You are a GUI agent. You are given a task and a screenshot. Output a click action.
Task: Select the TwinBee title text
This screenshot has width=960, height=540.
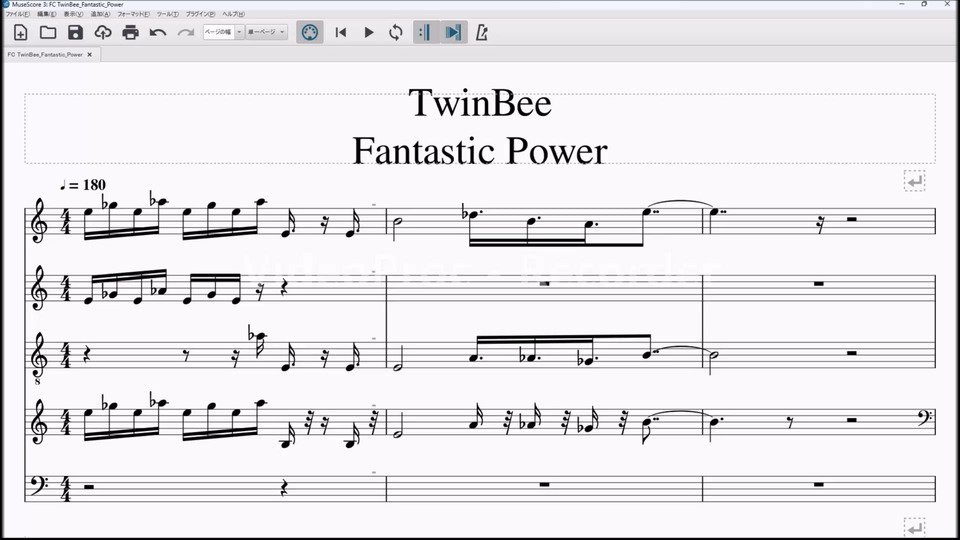click(480, 103)
